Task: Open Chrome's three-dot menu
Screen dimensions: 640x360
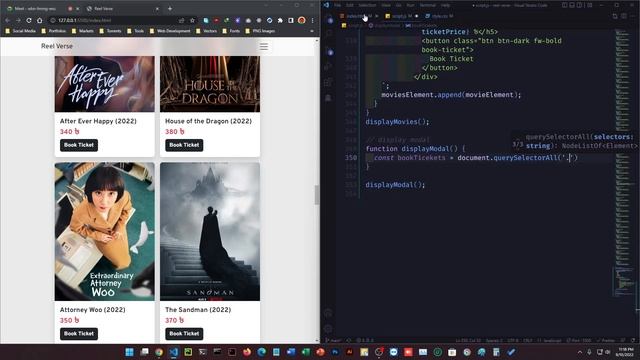Action: point(313,20)
